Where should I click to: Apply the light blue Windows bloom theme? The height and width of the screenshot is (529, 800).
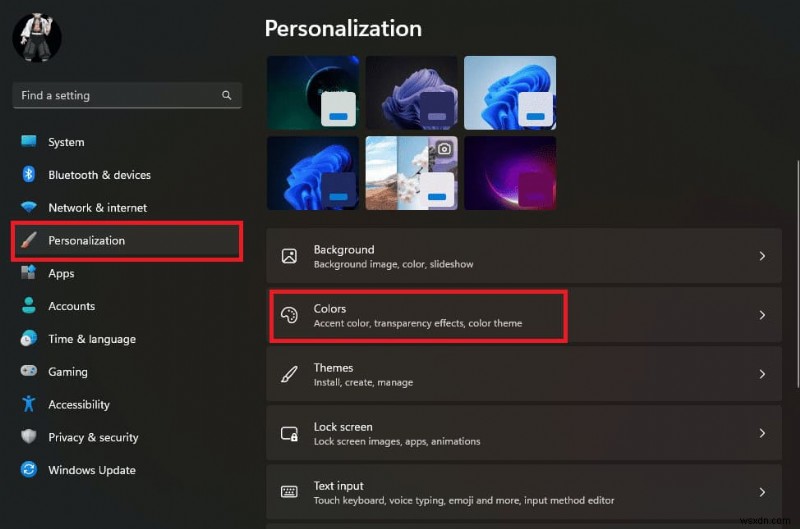pos(510,93)
